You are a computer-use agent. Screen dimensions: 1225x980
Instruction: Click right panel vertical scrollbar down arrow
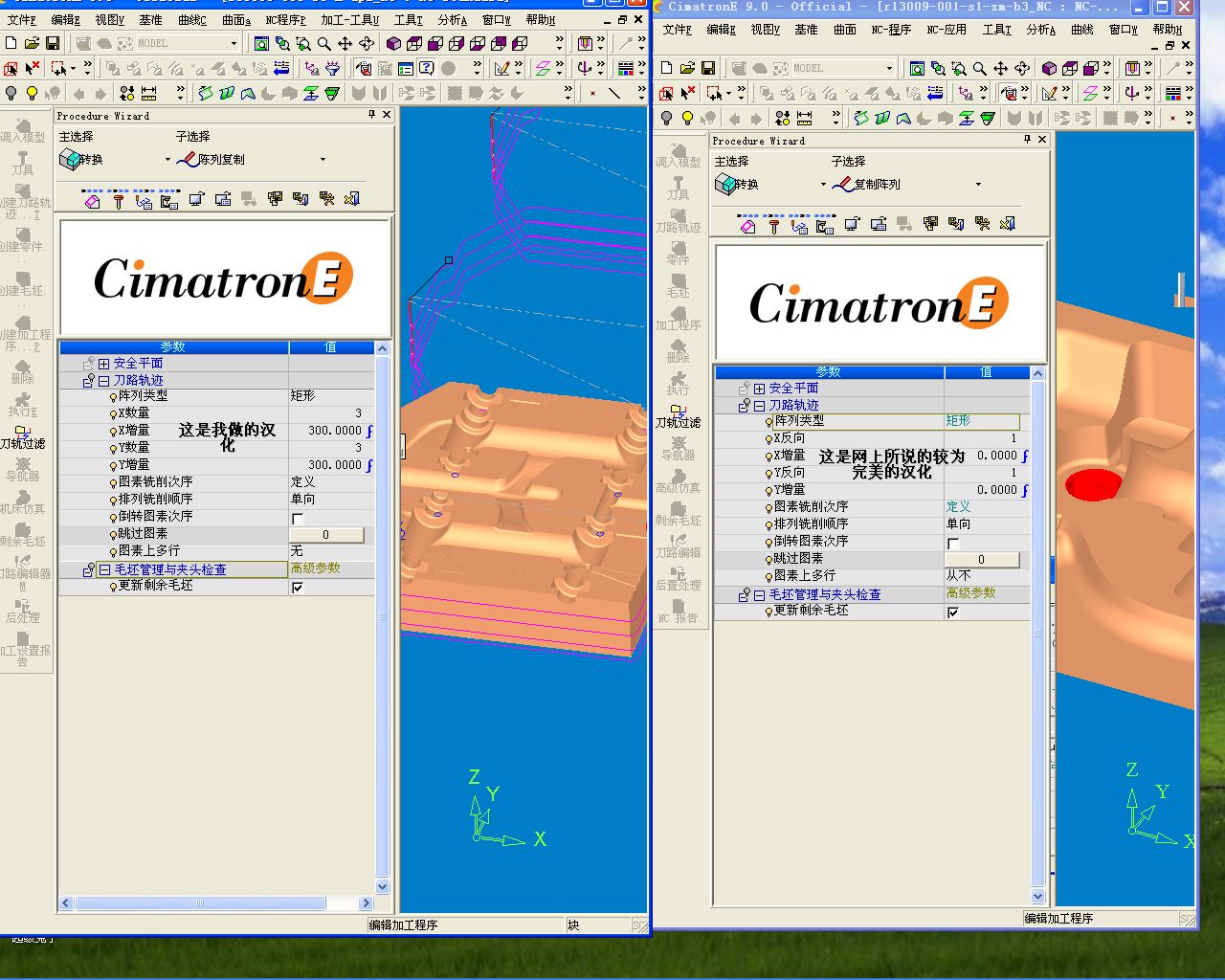[x=1038, y=897]
